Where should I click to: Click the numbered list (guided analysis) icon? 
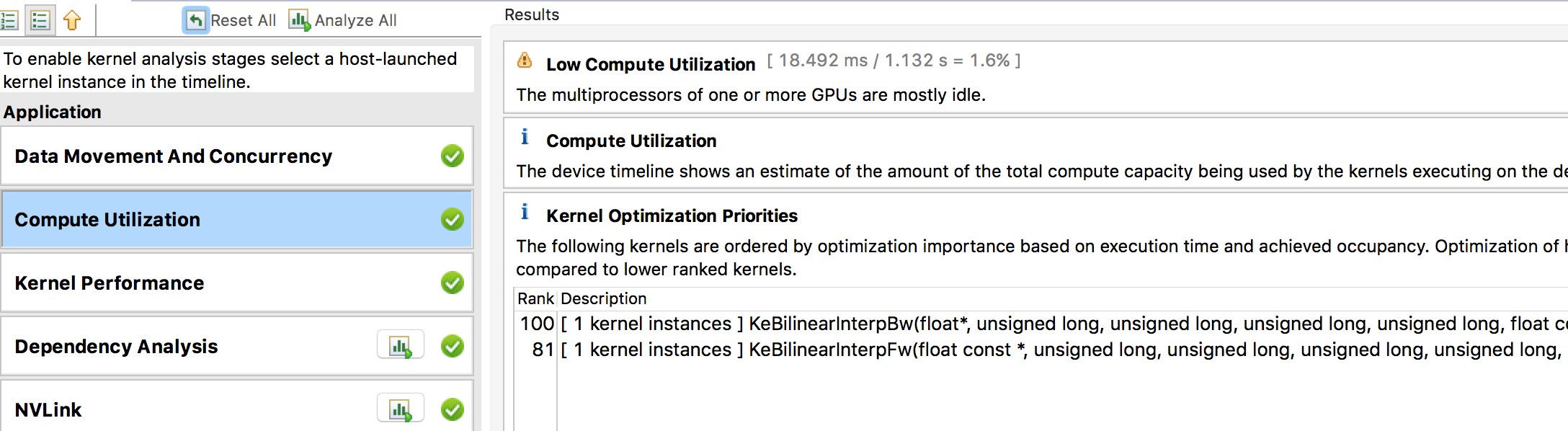pyautogui.click(x=9, y=20)
